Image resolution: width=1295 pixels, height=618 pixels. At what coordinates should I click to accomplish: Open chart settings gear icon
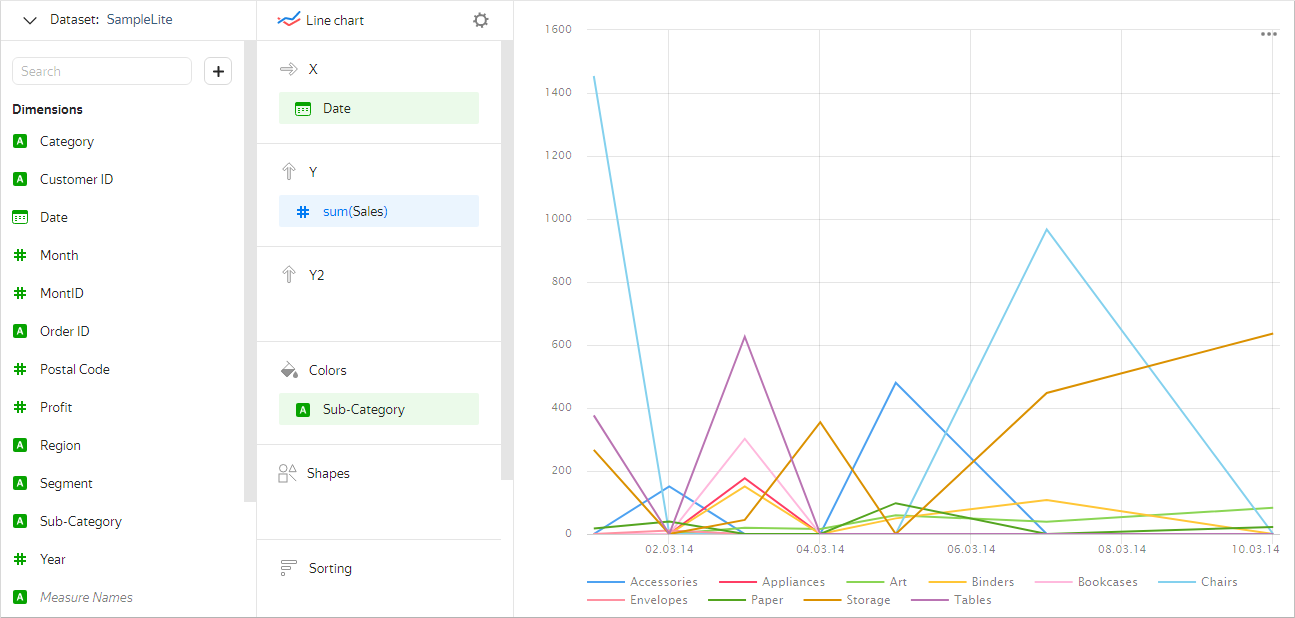481,20
